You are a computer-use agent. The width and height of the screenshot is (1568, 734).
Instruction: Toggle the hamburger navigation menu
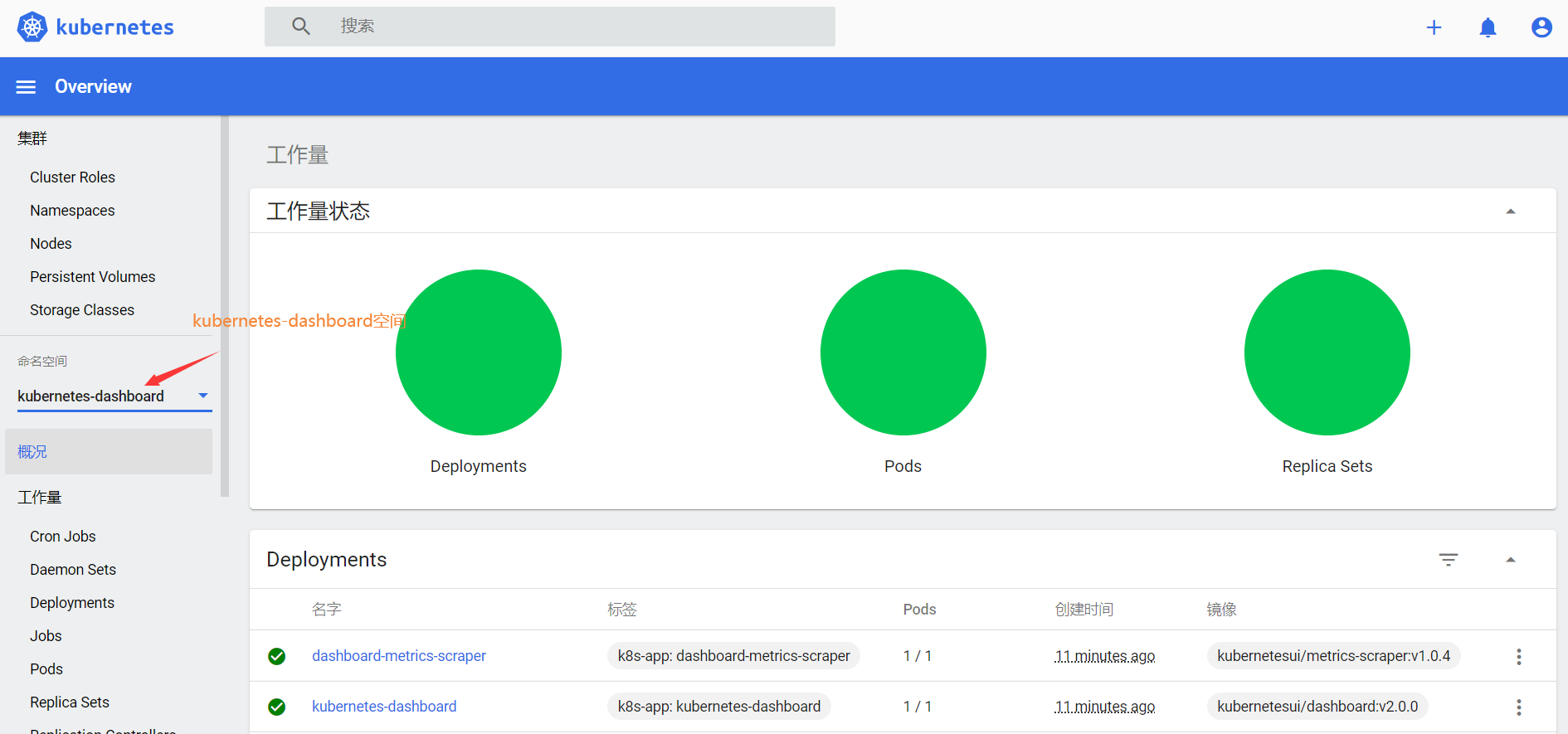click(x=27, y=87)
